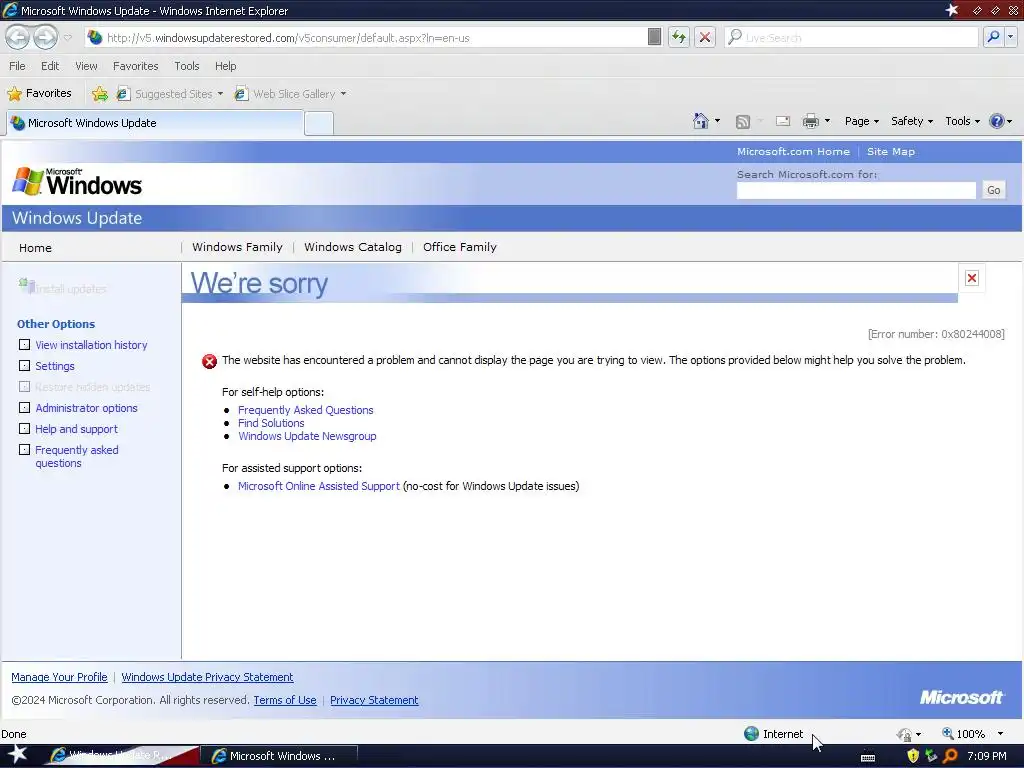Open the Favorites menu

pos(135,66)
